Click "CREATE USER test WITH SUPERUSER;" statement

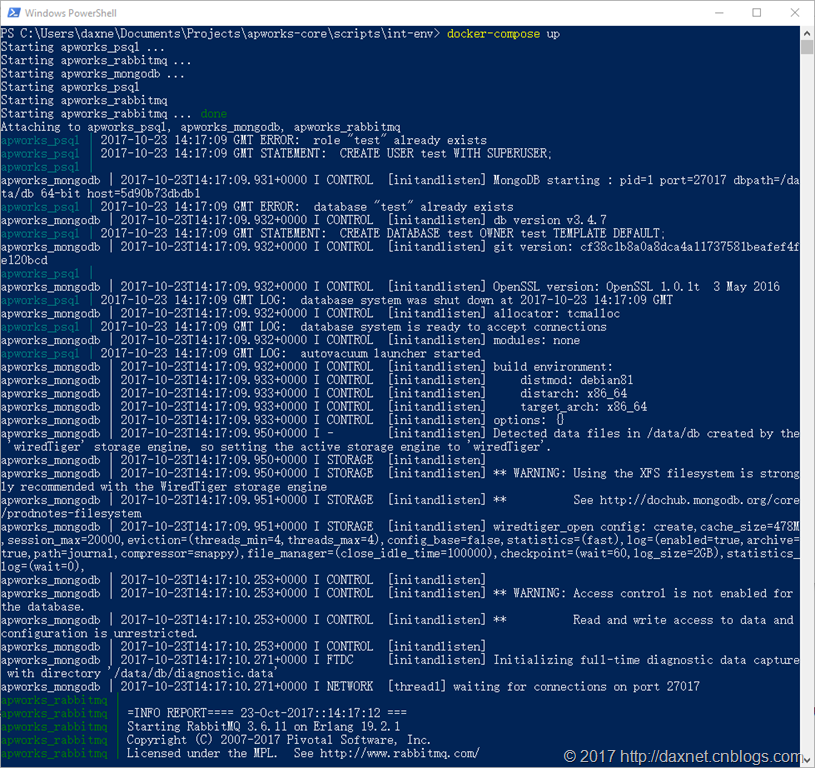[445, 154]
